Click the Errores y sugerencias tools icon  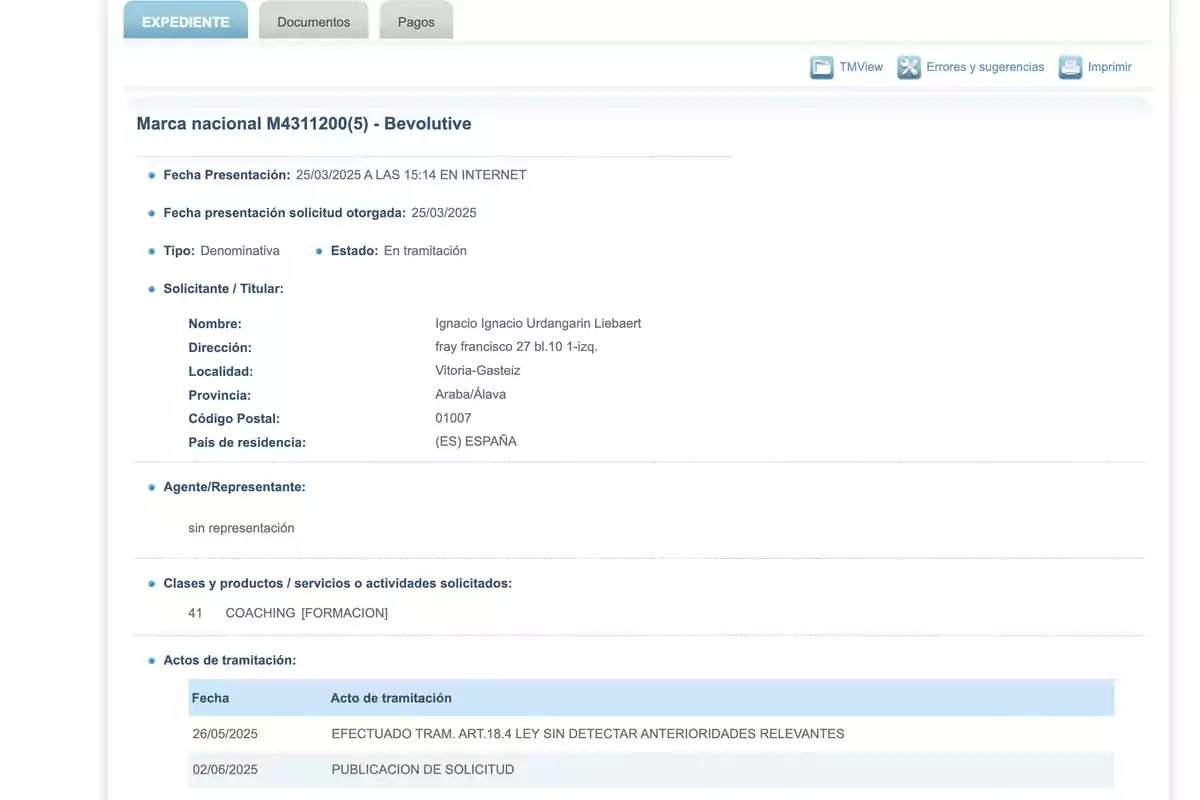click(909, 68)
